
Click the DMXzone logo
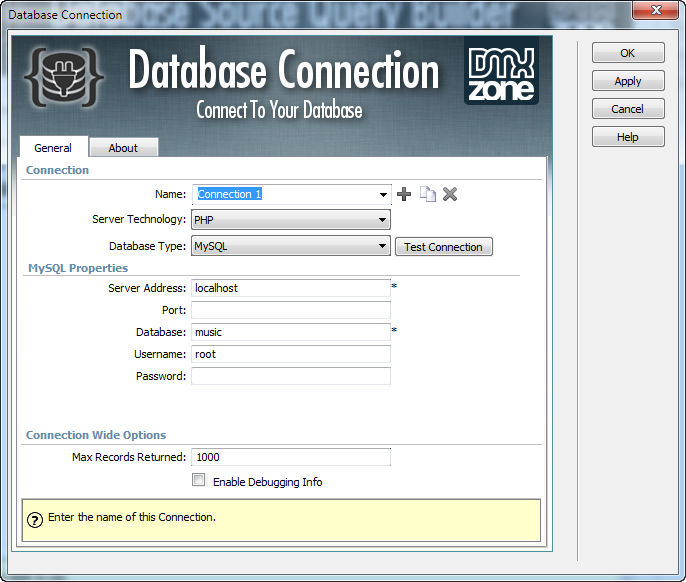pyautogui.click(x=501, y=71)
